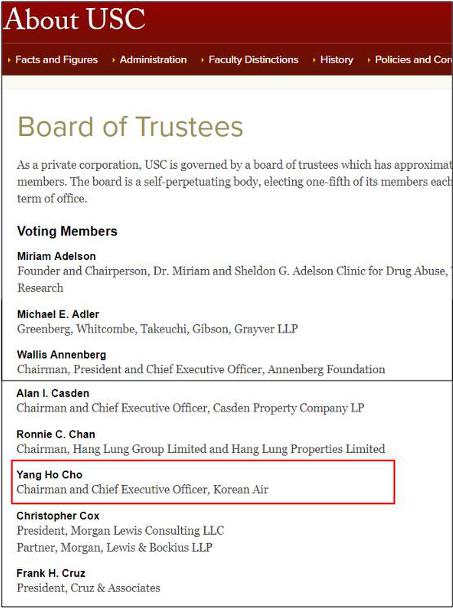Click trustee name Alan I. Casden
Screen dimensions: 453x608
click(x=53, y=393)
